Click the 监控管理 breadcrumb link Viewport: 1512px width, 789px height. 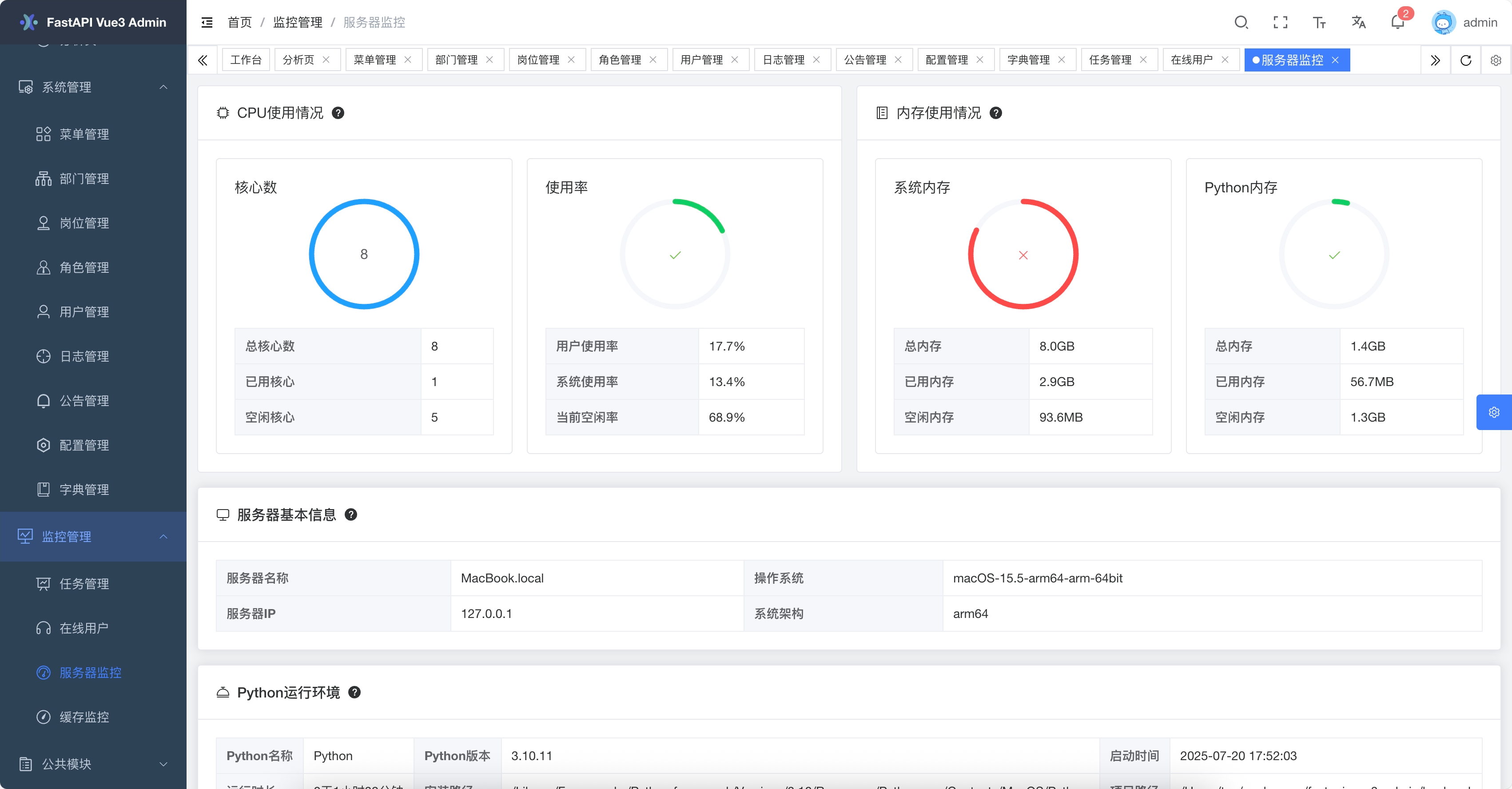click(298, 22)
